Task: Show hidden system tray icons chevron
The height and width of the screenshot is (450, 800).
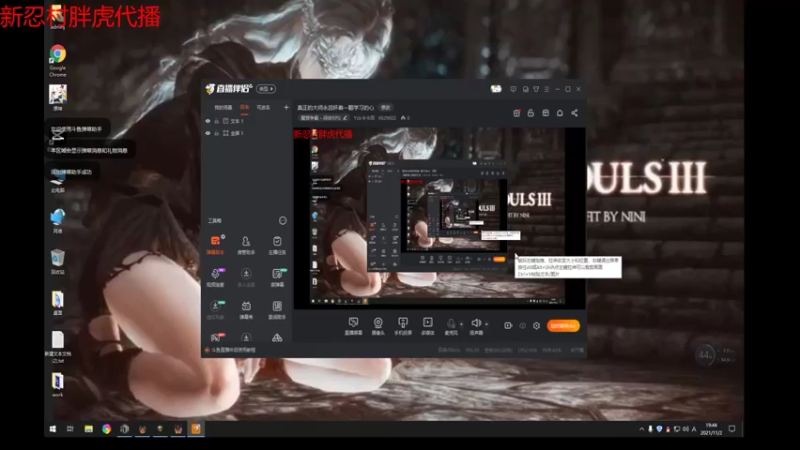Action: [x=641, y=429]
